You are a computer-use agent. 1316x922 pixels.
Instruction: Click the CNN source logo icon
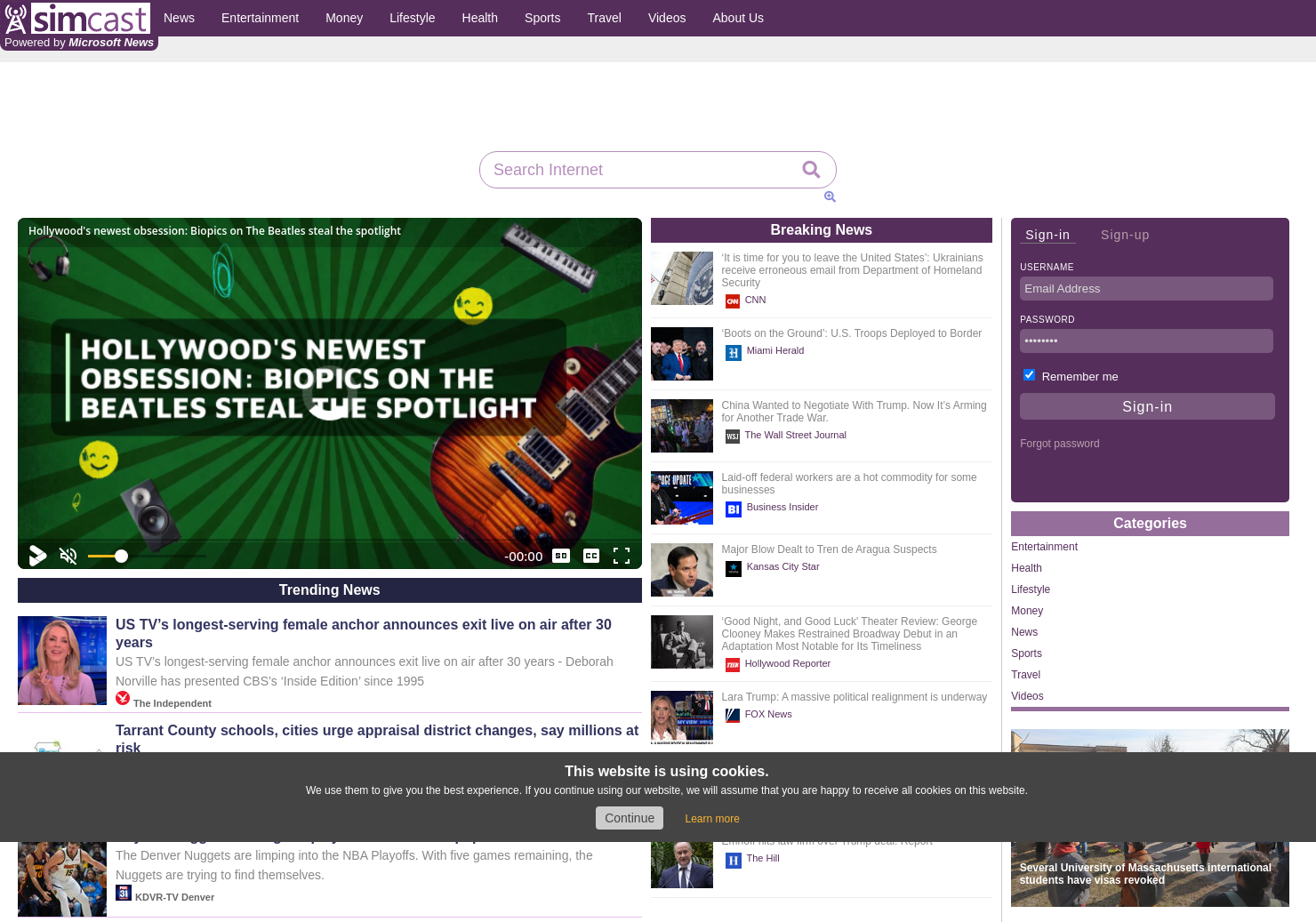732,301
